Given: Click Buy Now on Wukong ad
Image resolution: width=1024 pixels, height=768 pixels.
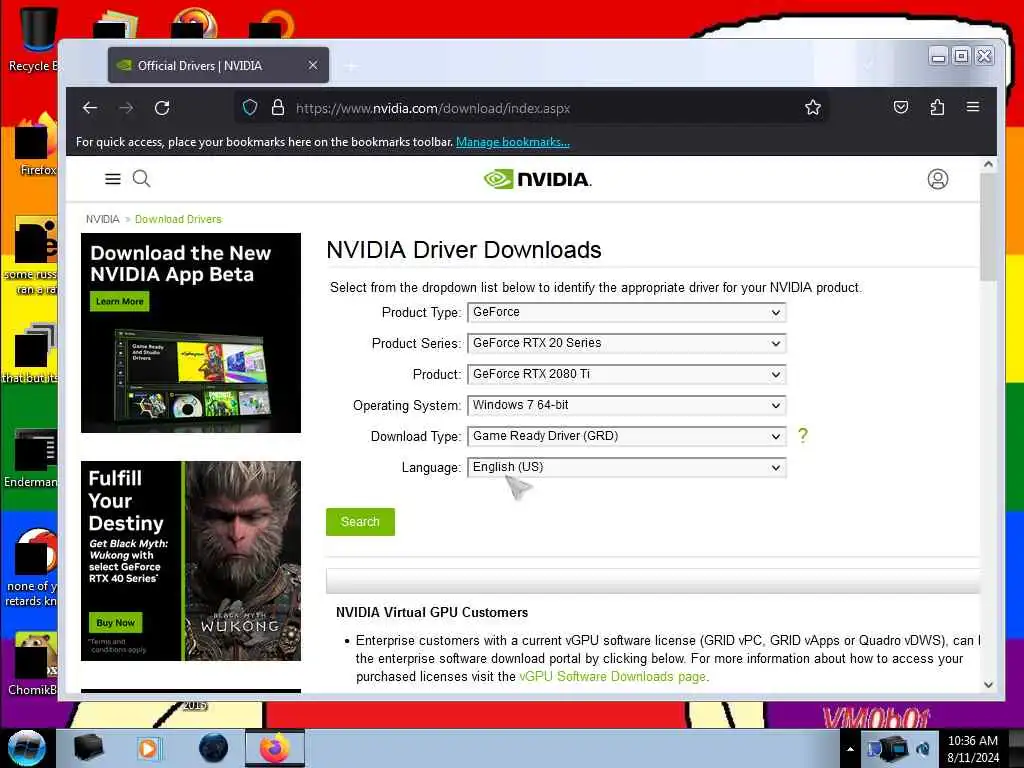Looking at the screenshot, I should coord(116,622).
